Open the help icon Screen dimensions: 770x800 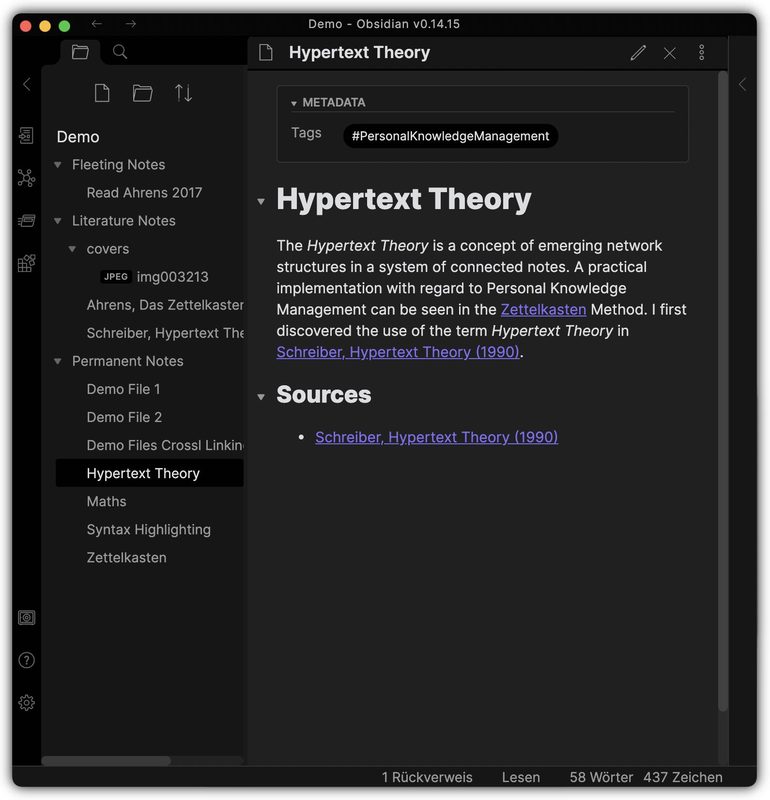pyautogui.click(x=27, y=660)
